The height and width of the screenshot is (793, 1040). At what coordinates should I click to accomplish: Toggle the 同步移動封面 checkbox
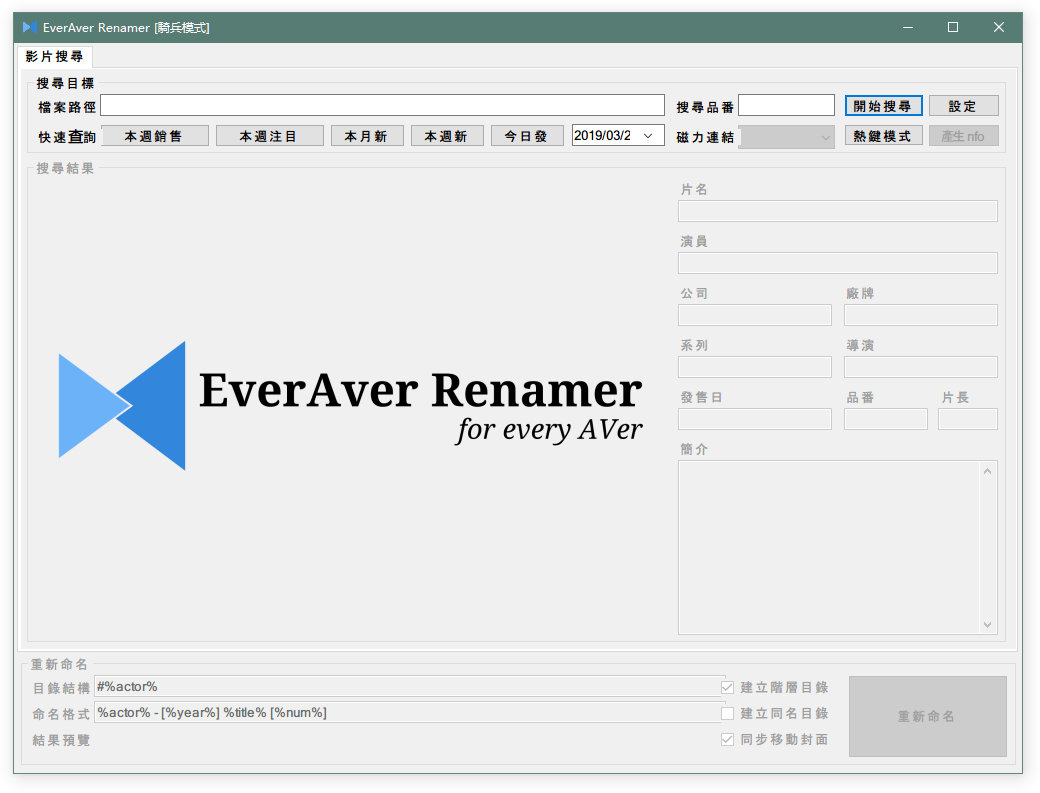[x=728, y=739]
